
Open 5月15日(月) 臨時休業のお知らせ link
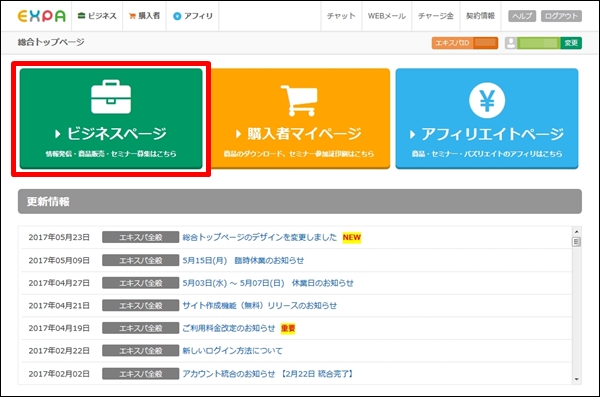243,260
